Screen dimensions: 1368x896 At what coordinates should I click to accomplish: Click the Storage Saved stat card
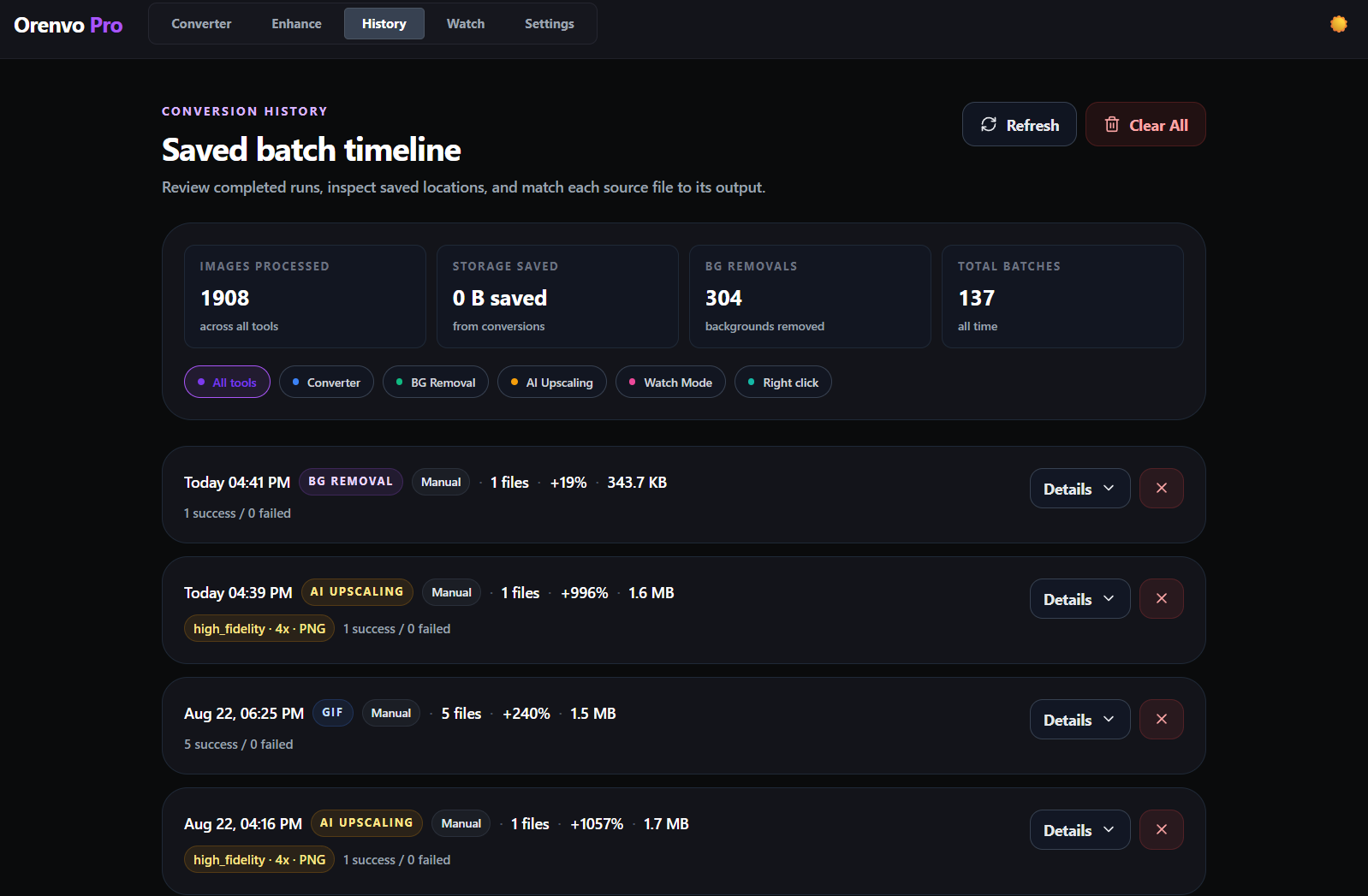click(x=557, y=296)
